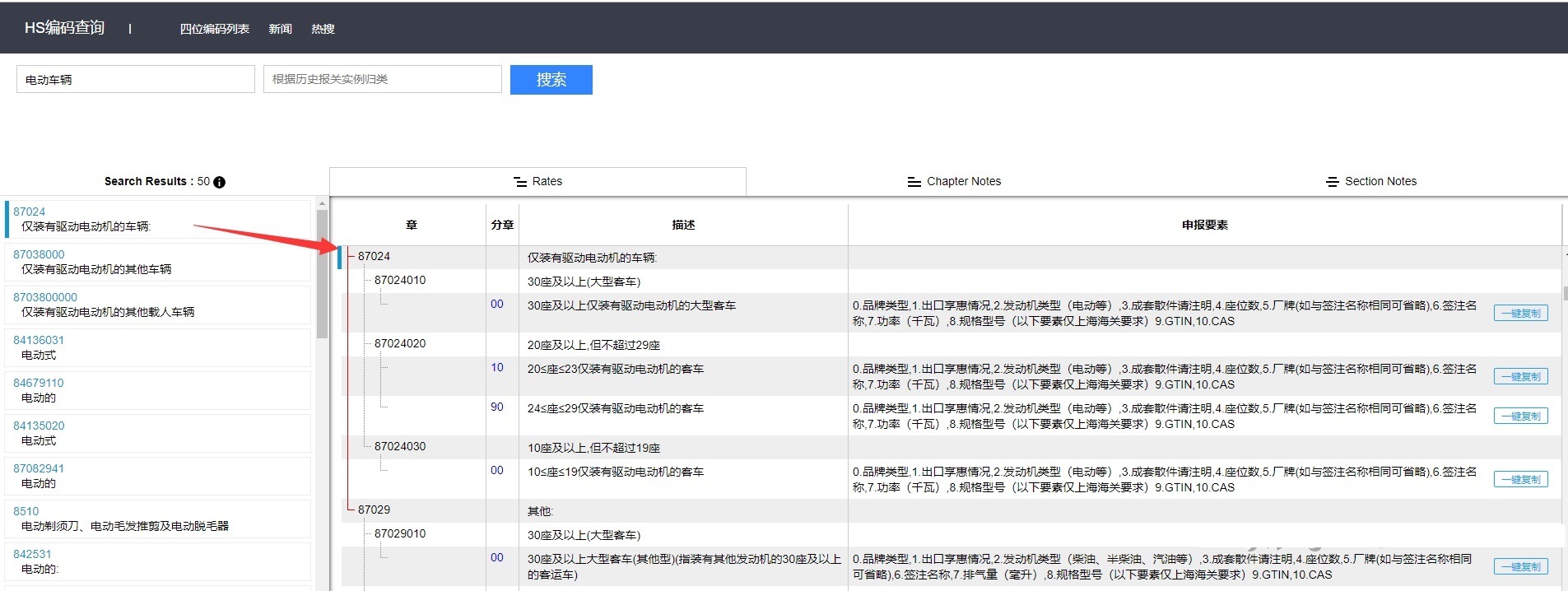Focus the 根据历史报关实例归类 input box

[382, 80]
